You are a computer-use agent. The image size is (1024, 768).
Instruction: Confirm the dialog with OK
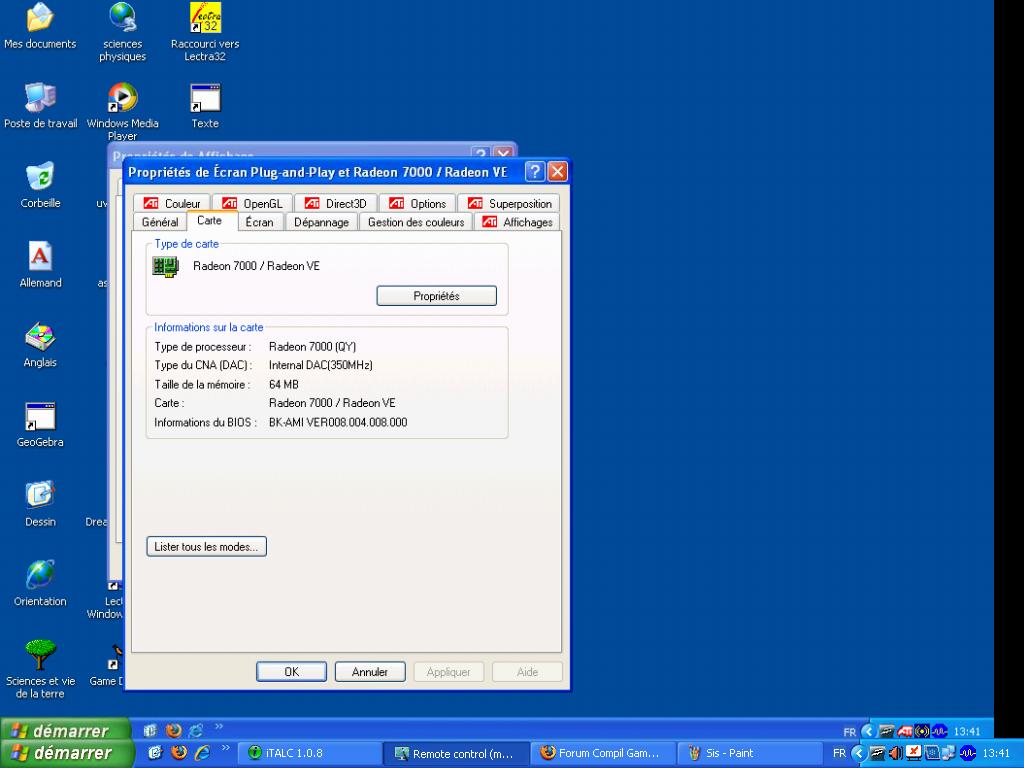point(291,671)
